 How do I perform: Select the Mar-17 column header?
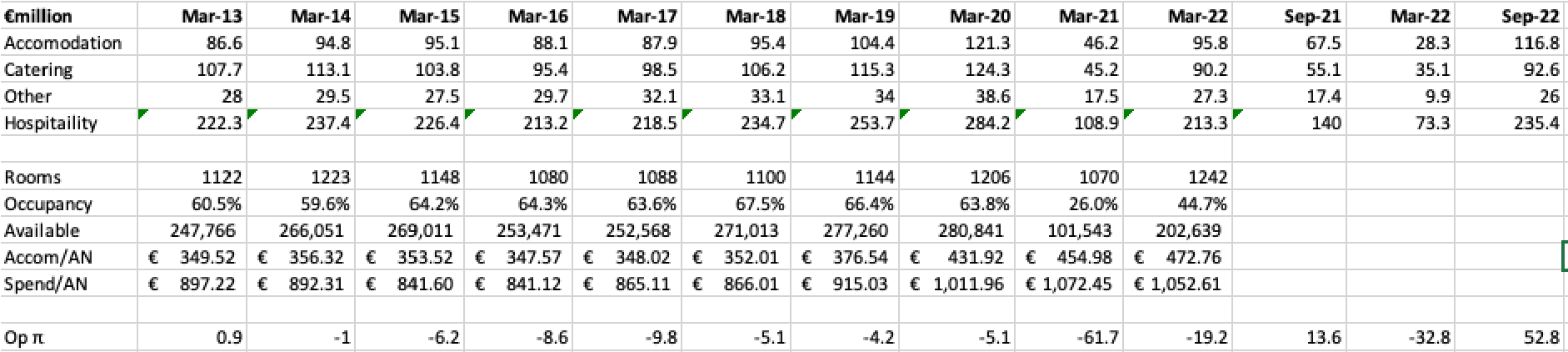pos(647,16)
